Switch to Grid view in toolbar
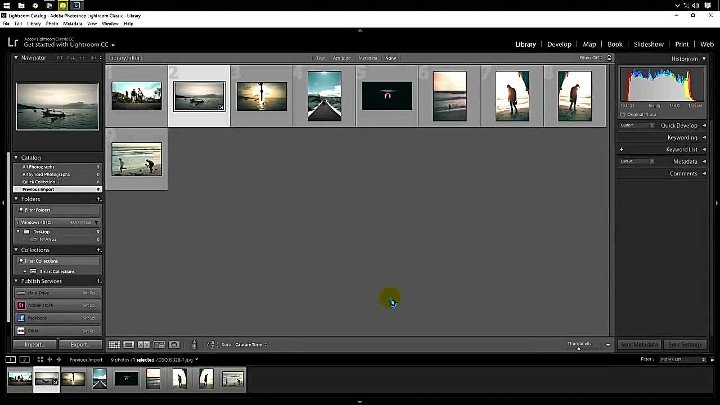This screenshot has height=405, width=720. click(x=114, y=344)
